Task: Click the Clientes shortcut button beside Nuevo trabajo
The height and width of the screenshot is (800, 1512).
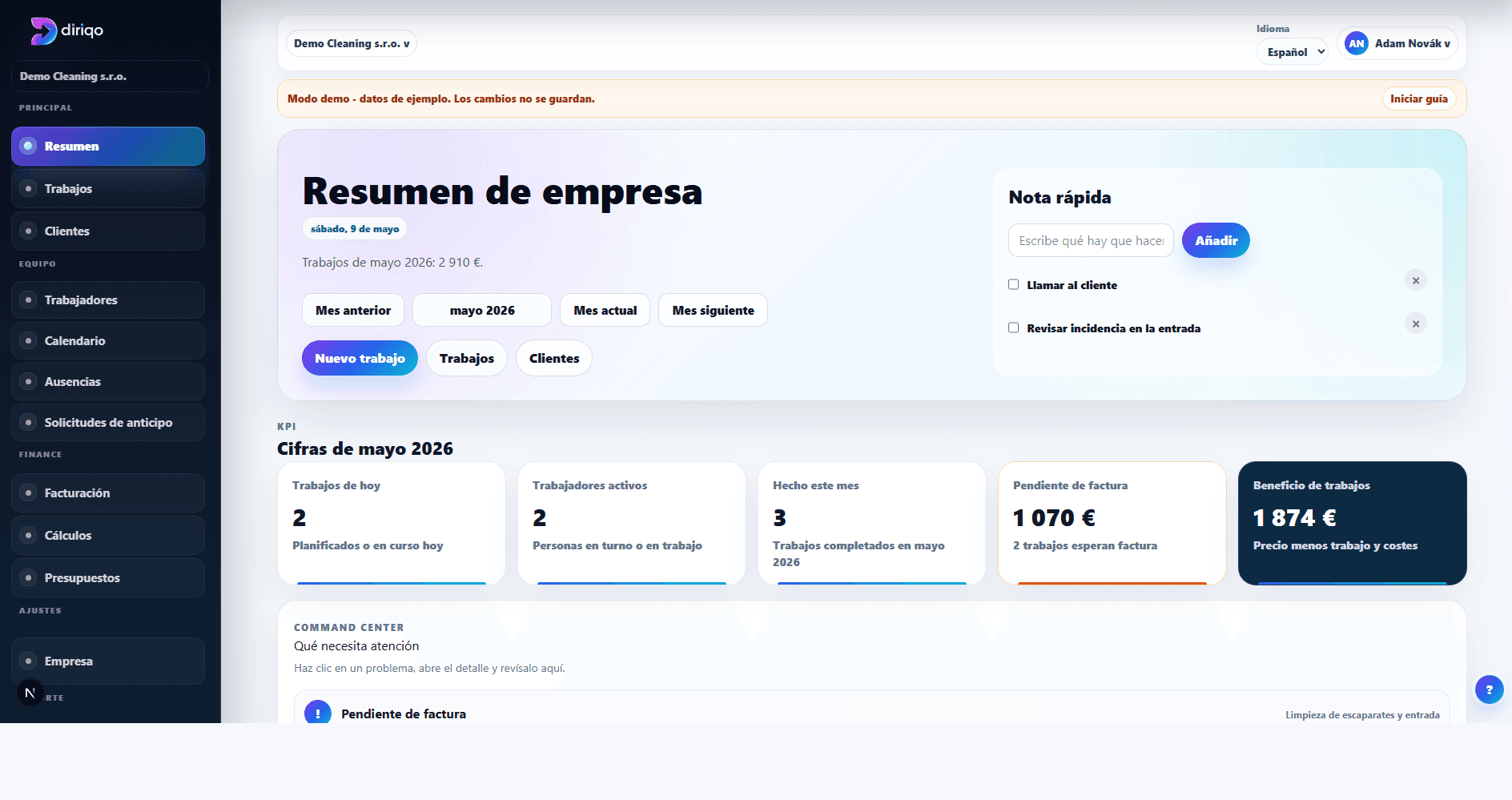Action: (x=554, y=358)
